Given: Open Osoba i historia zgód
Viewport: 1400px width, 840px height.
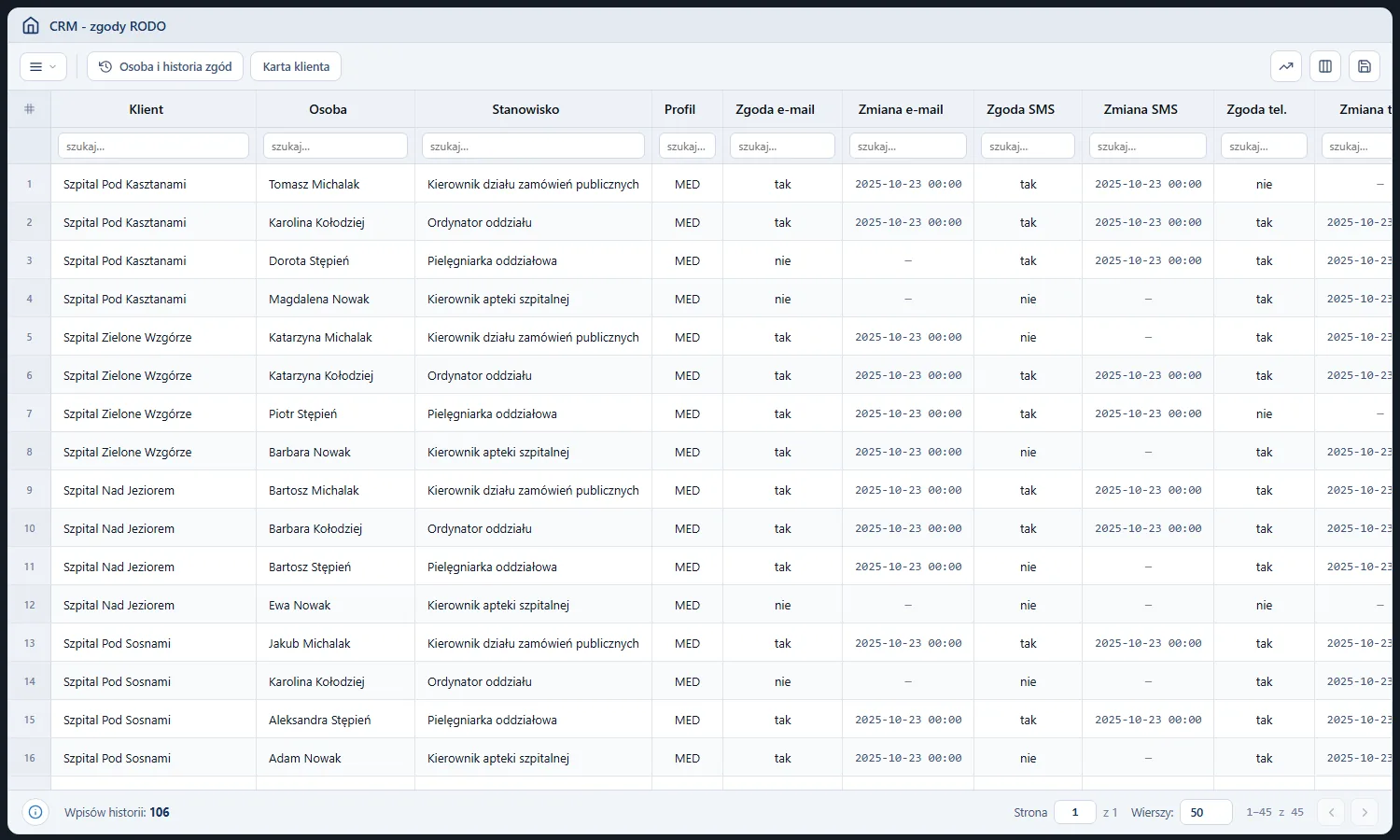Looking at the screenshot, I should [165, 66].
